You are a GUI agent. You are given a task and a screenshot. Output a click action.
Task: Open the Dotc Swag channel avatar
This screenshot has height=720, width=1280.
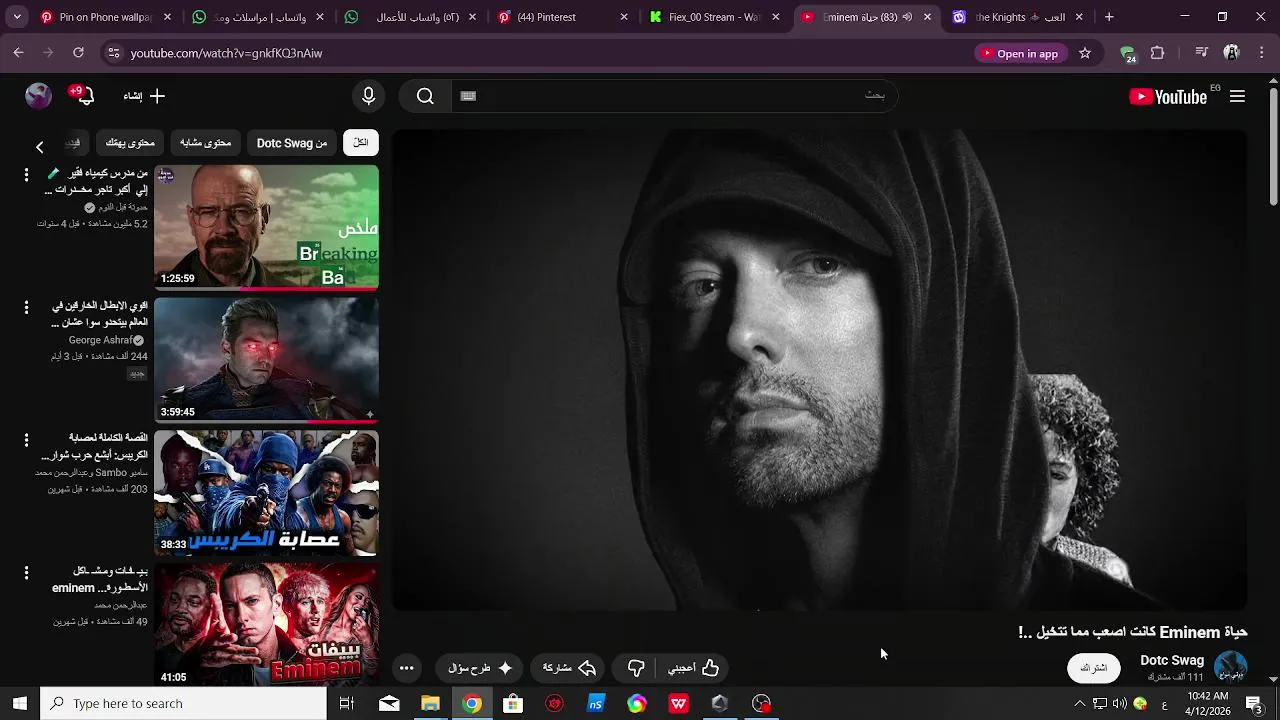[1230, 668]
